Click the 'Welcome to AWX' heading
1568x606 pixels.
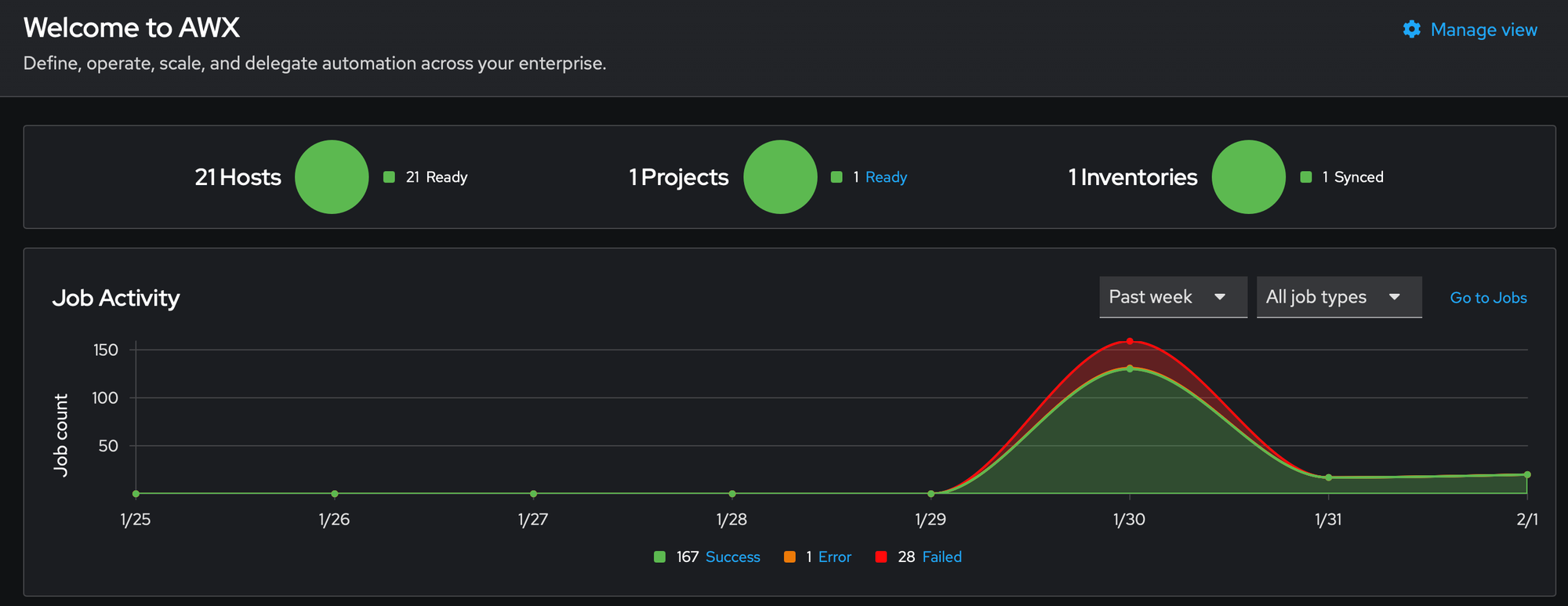132,27
